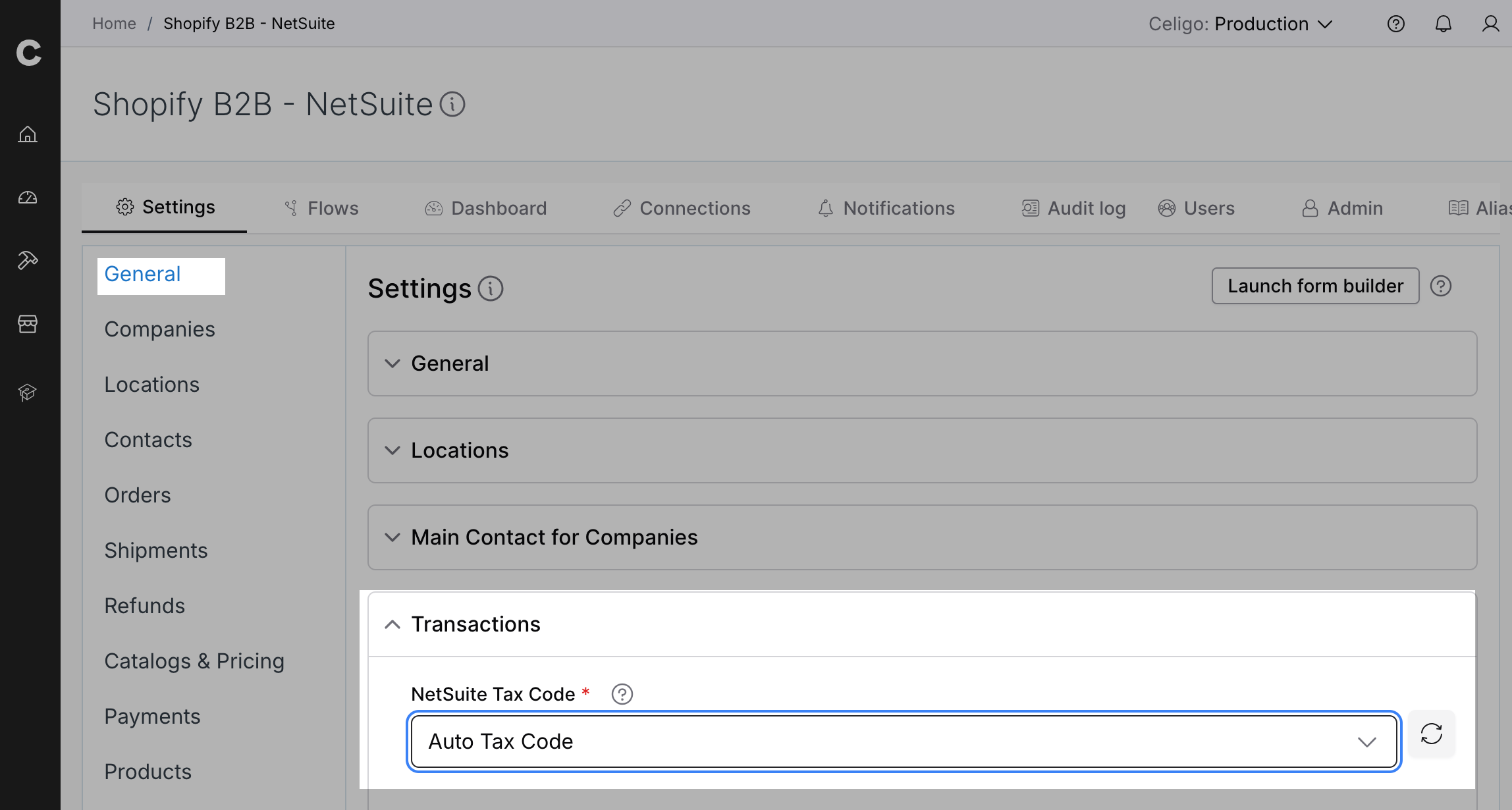The height and width of the screenshot is (810, 1512).
Task: Click the help icon for NetSuite Tax Code
Action: tap(622, 694)
